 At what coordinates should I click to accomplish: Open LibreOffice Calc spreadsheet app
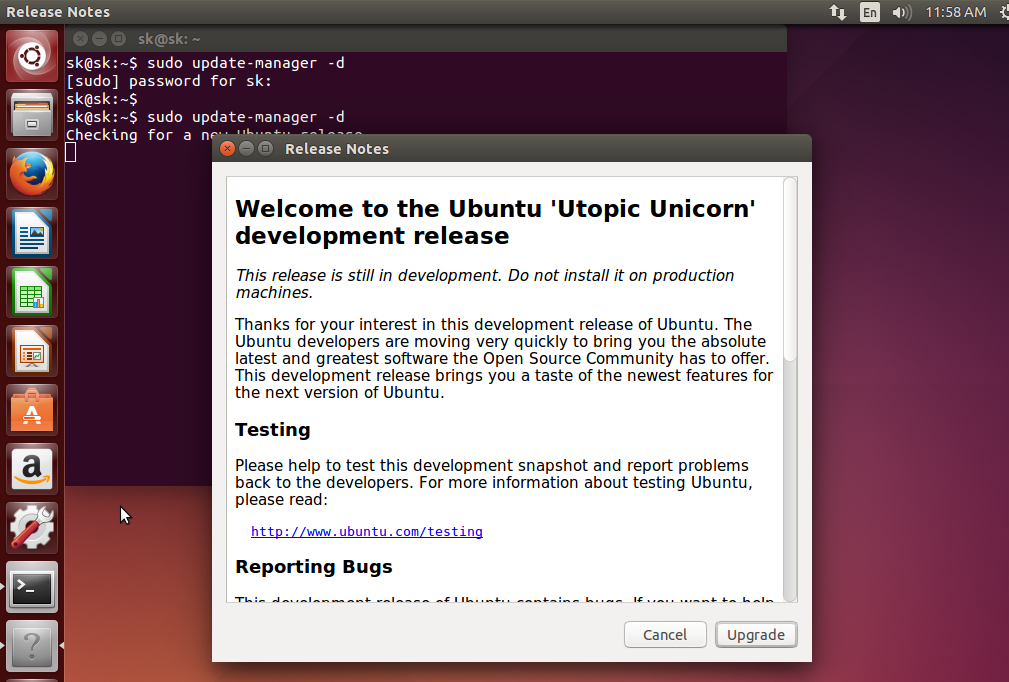tap(32, 292)
